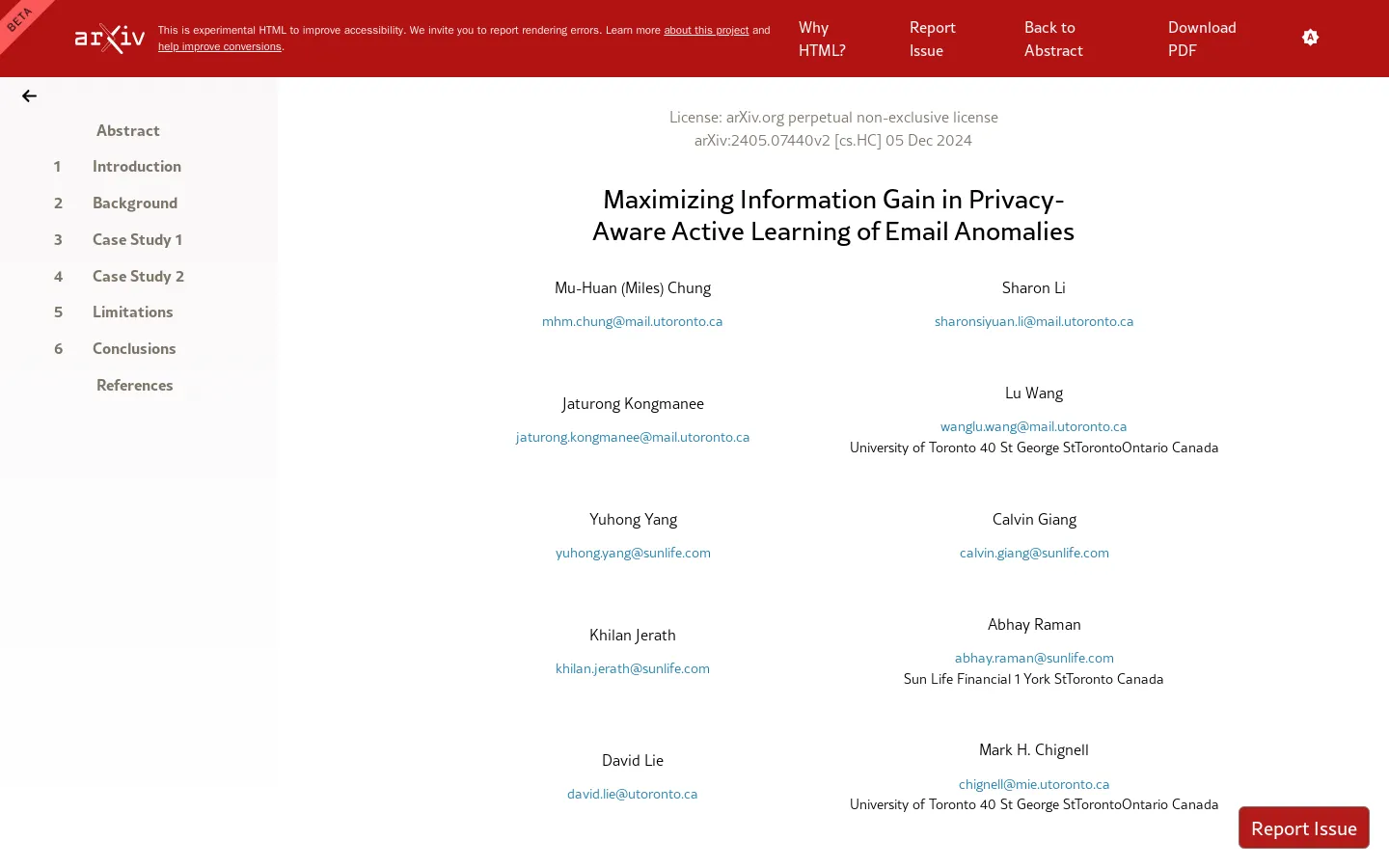Click the BETA corner ribbon
The width and height of the screenshot is (1389, 868).
pos(19,18)
